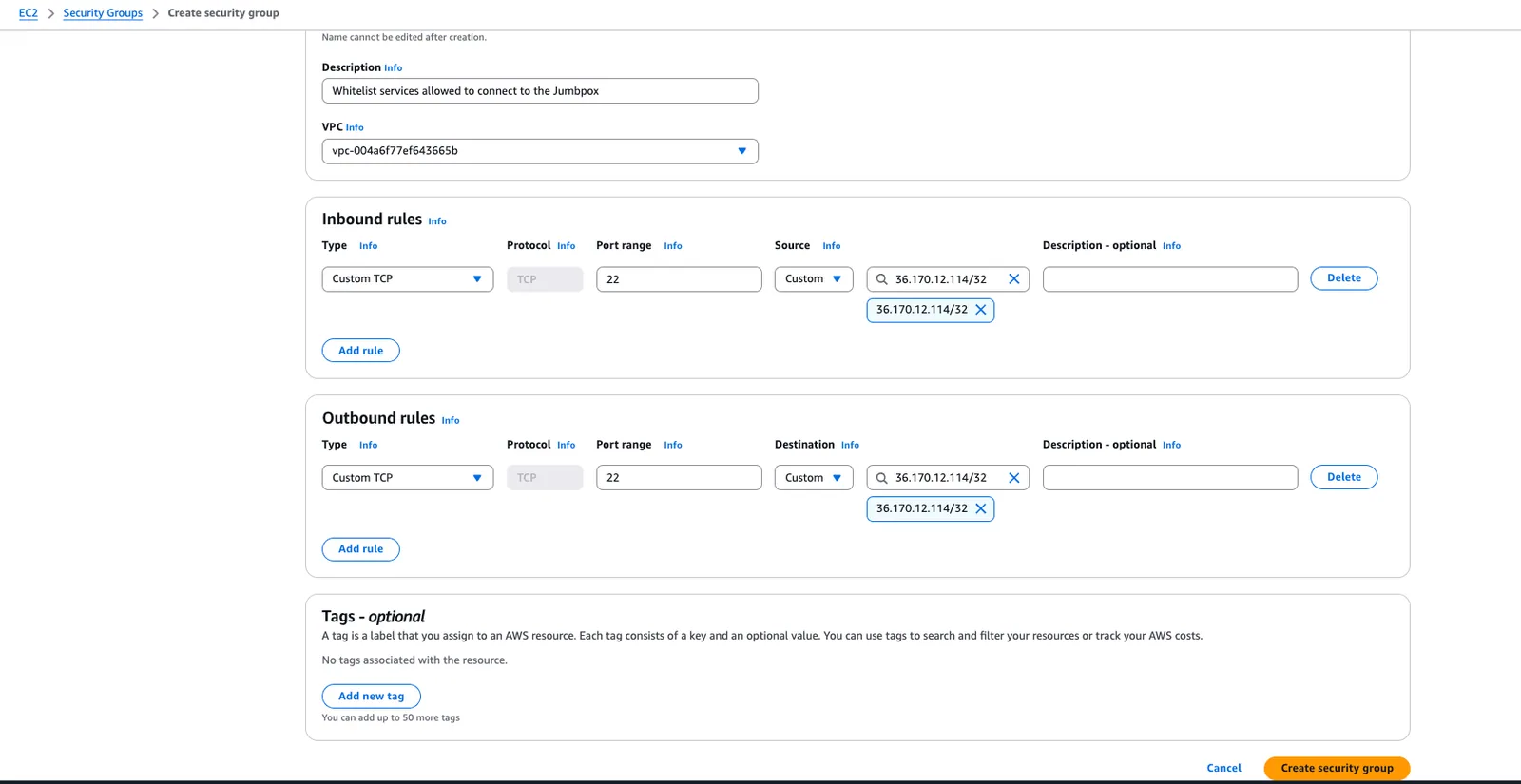Add a new inbound rule
The image size is (1521, 784).
(x=361, y=351)
